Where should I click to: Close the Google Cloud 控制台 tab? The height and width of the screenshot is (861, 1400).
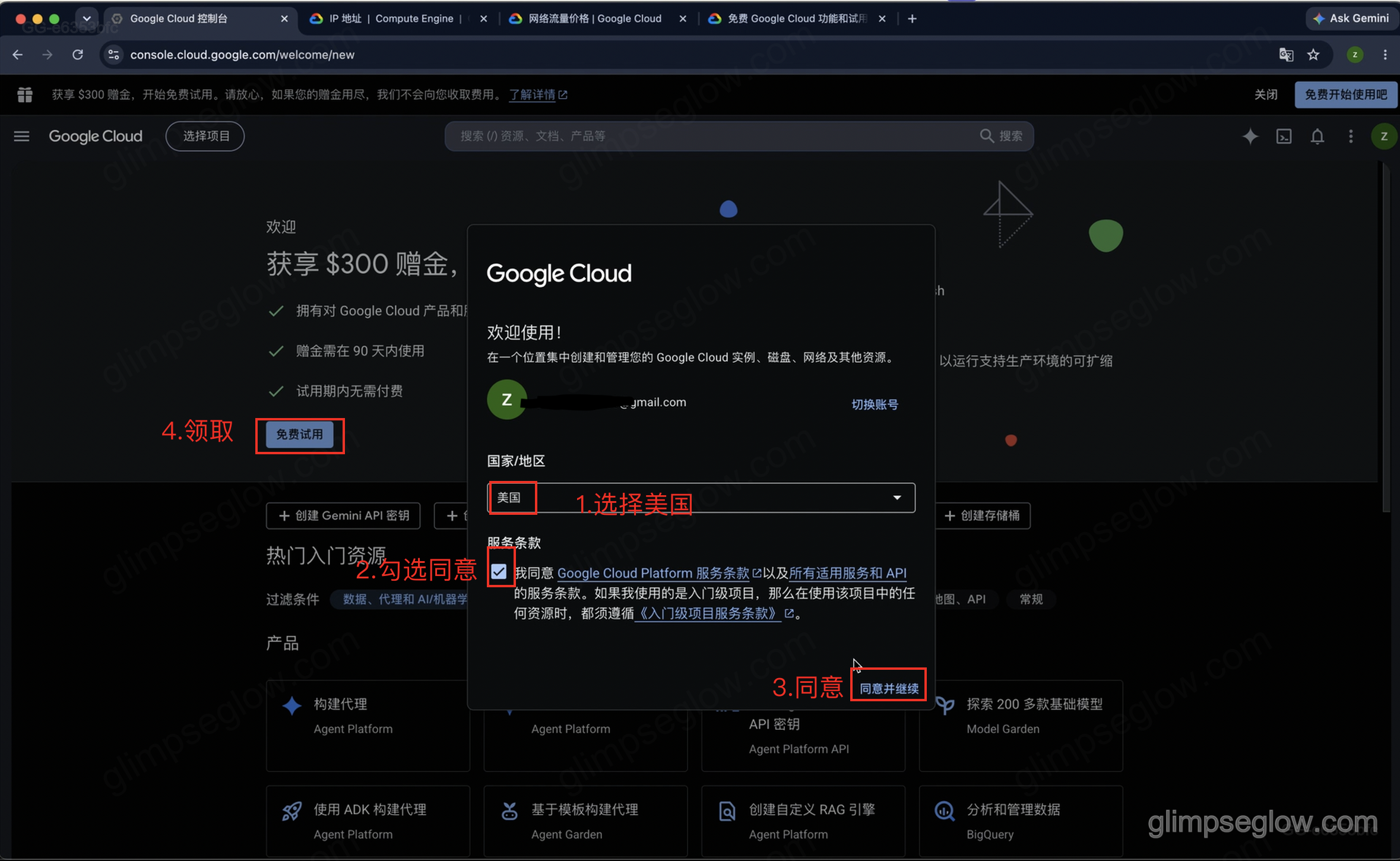[284, 19]
